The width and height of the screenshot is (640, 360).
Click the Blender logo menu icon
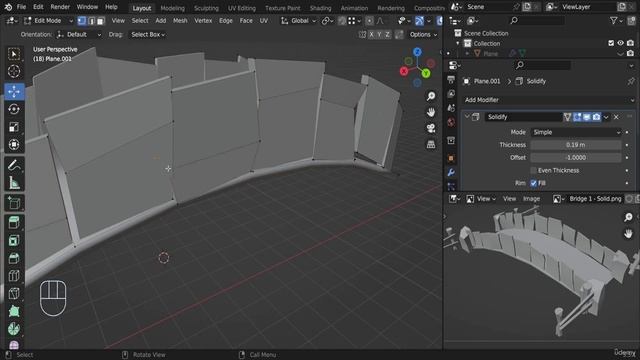pyautogui.click(x=8, y=7)
